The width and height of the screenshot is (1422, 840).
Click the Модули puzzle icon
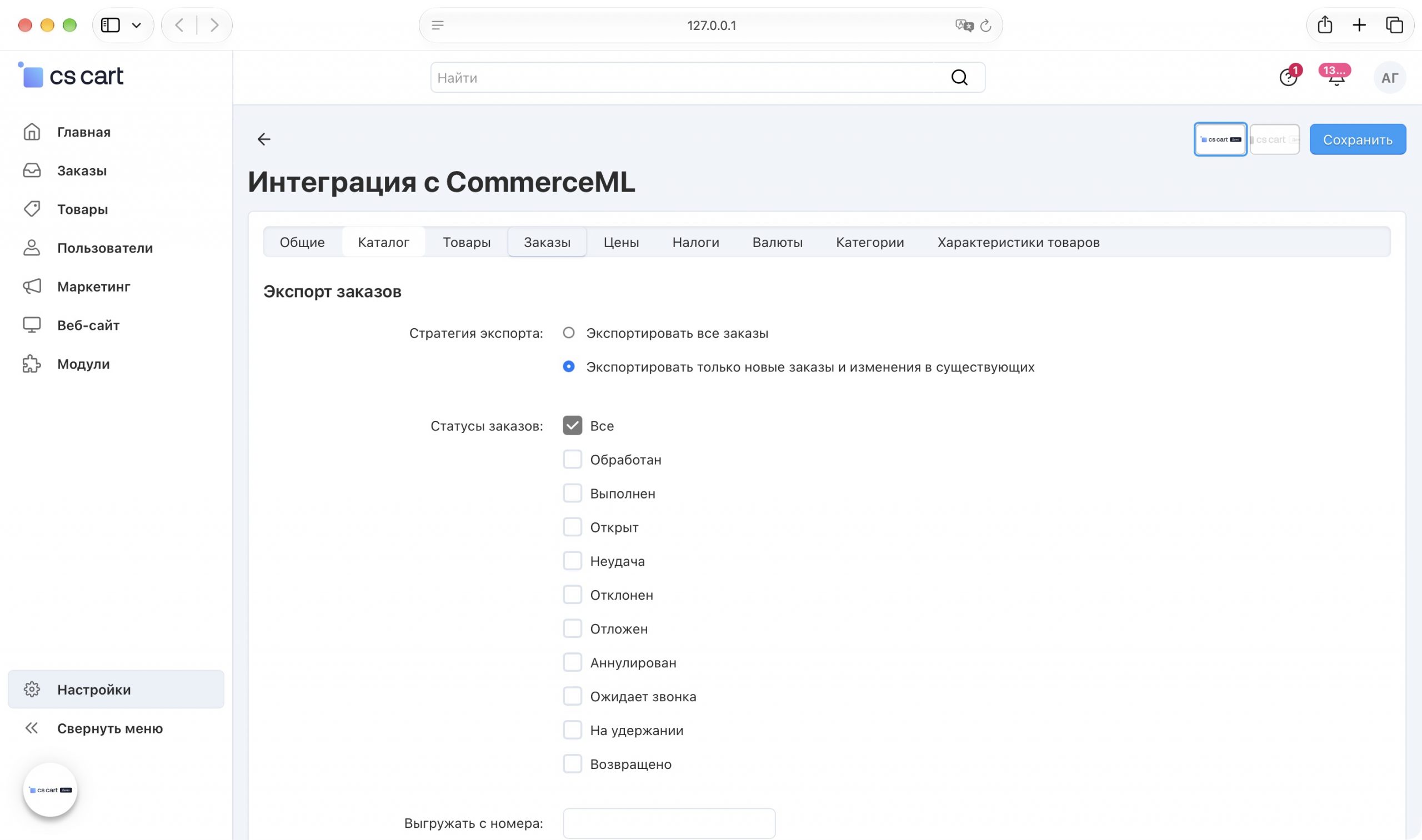32,364
